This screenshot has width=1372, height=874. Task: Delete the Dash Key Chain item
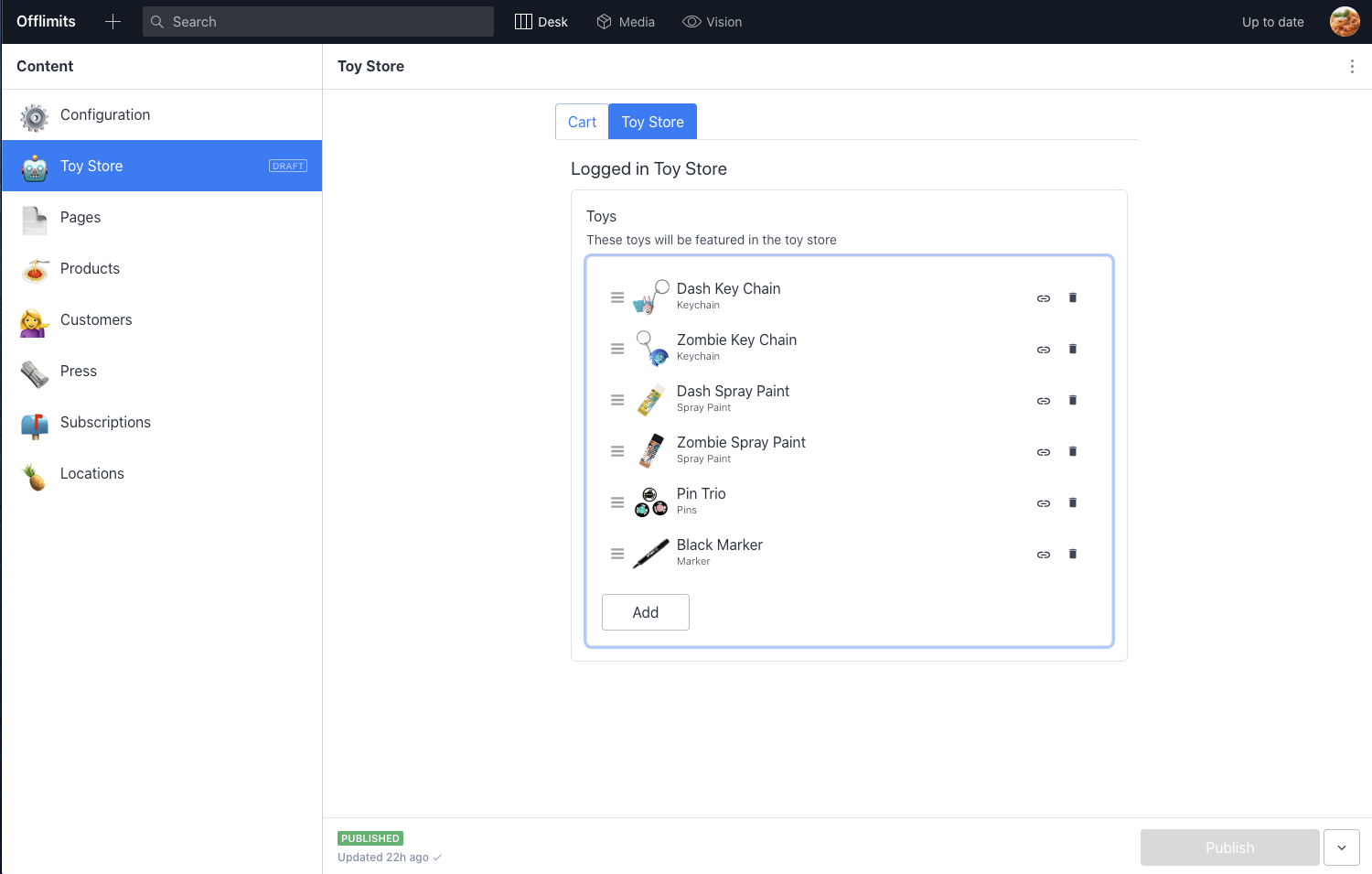pyautogui.click(x=1073, y=297)
